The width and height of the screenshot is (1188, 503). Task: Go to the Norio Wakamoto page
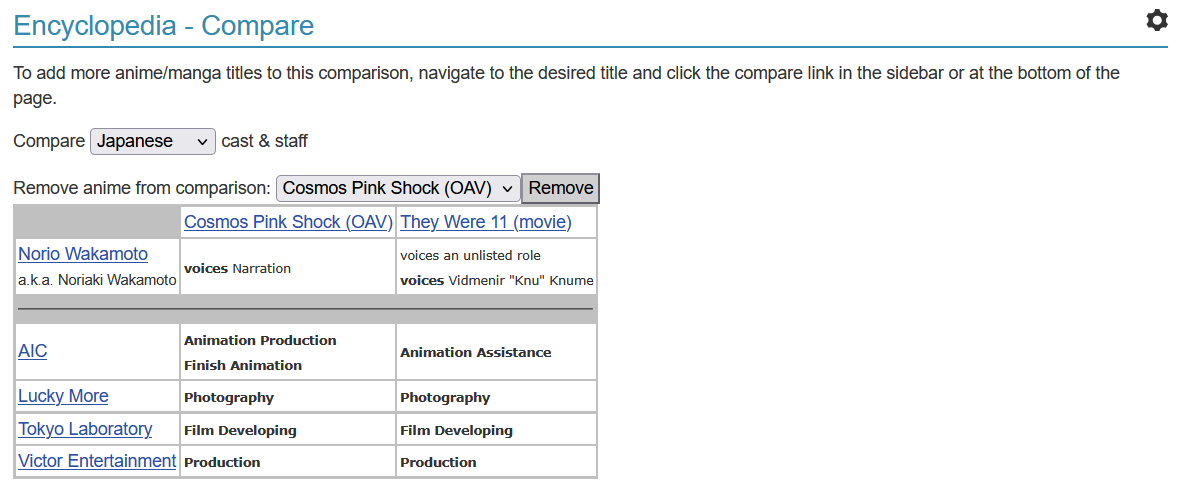coord(83,254)
